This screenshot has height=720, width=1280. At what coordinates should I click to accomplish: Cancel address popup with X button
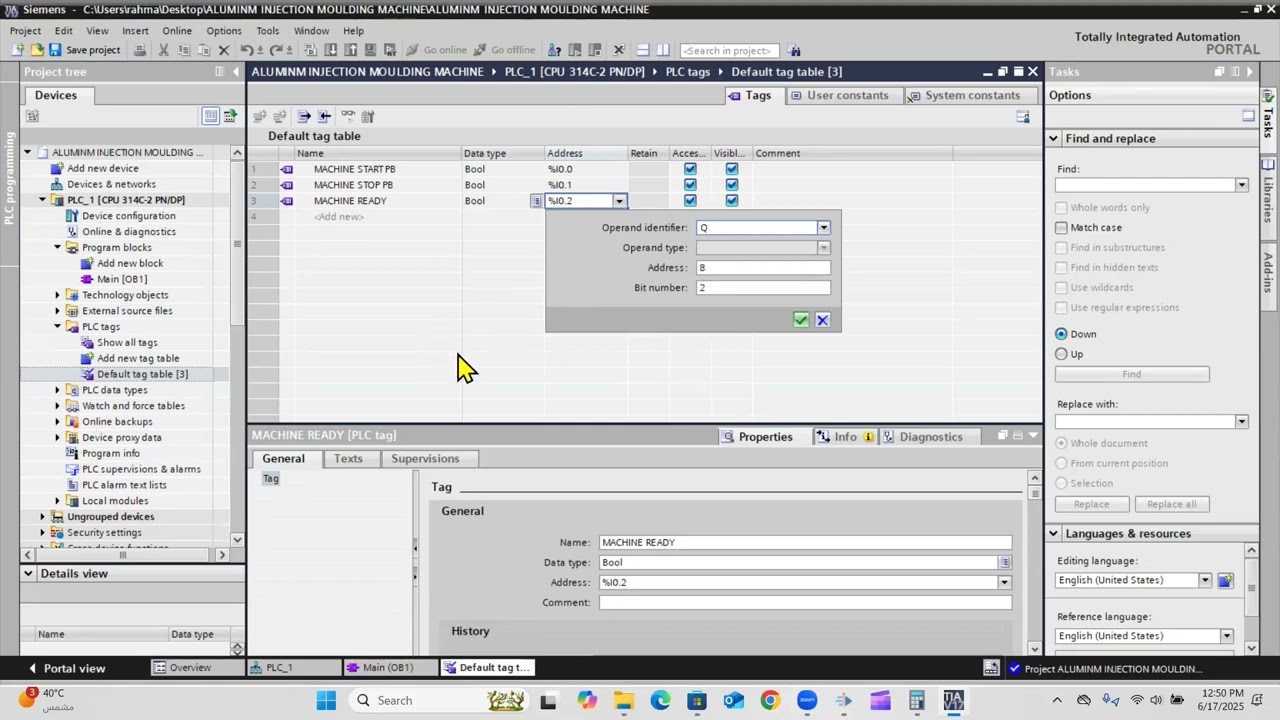(x=822, y=320)
